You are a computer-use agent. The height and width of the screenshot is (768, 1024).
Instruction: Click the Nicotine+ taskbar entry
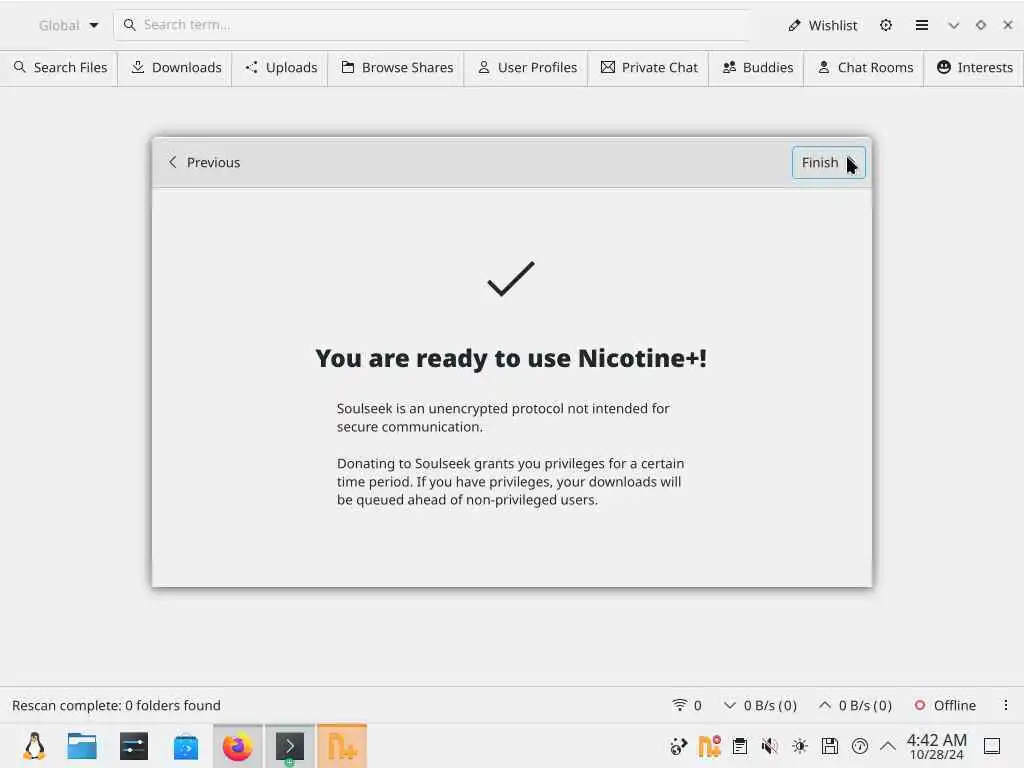click(342, 746)
